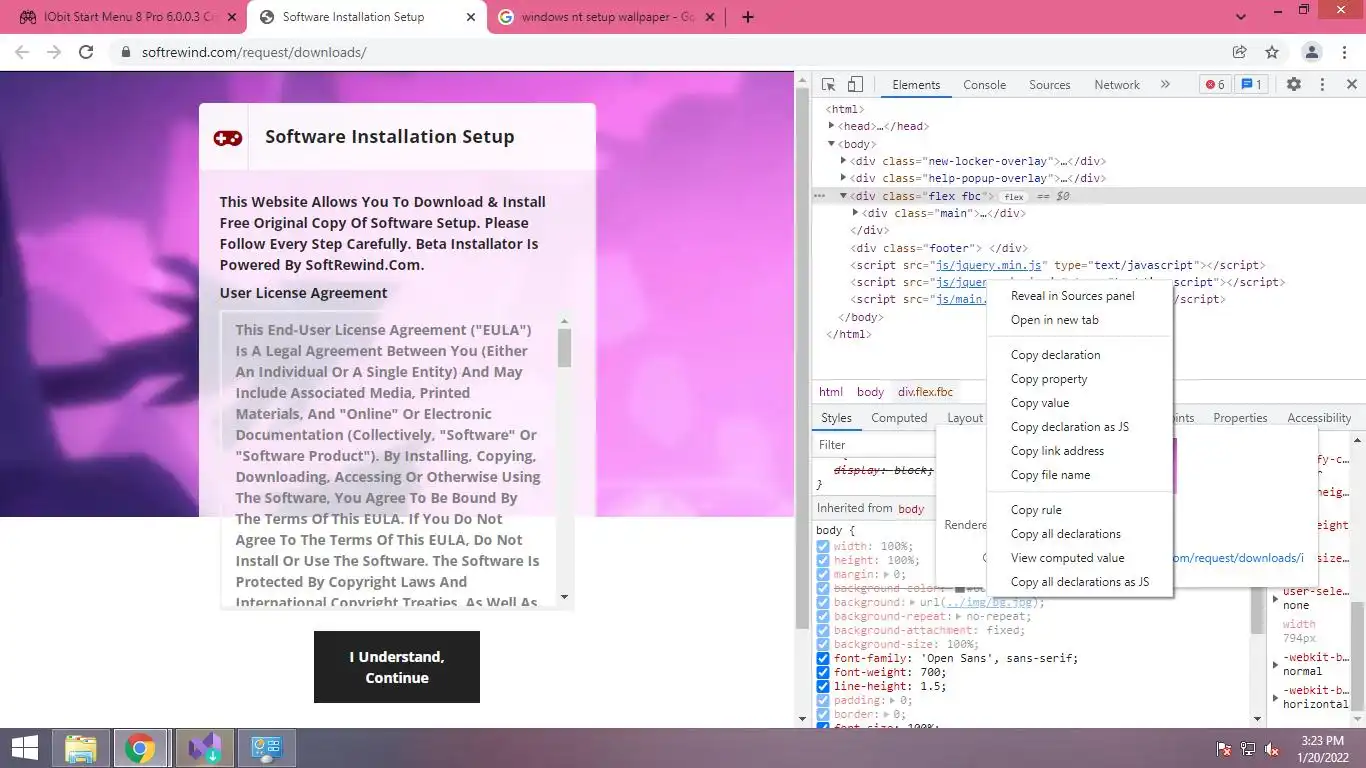Expand the new-locker-overlay div
The width and height of the screenshot is (1366, 768).
(844, 161)
